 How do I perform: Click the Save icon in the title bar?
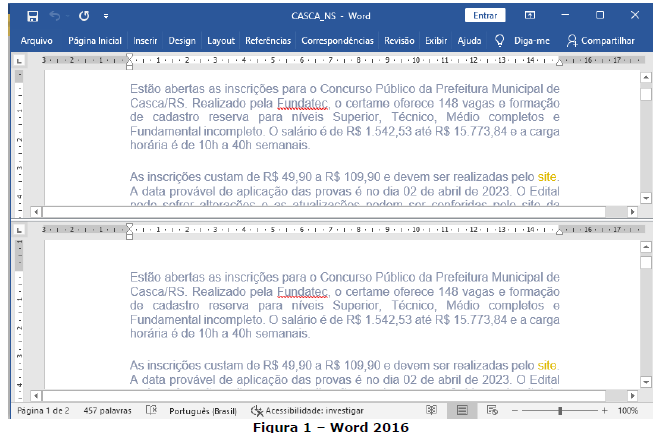[32, 16]
